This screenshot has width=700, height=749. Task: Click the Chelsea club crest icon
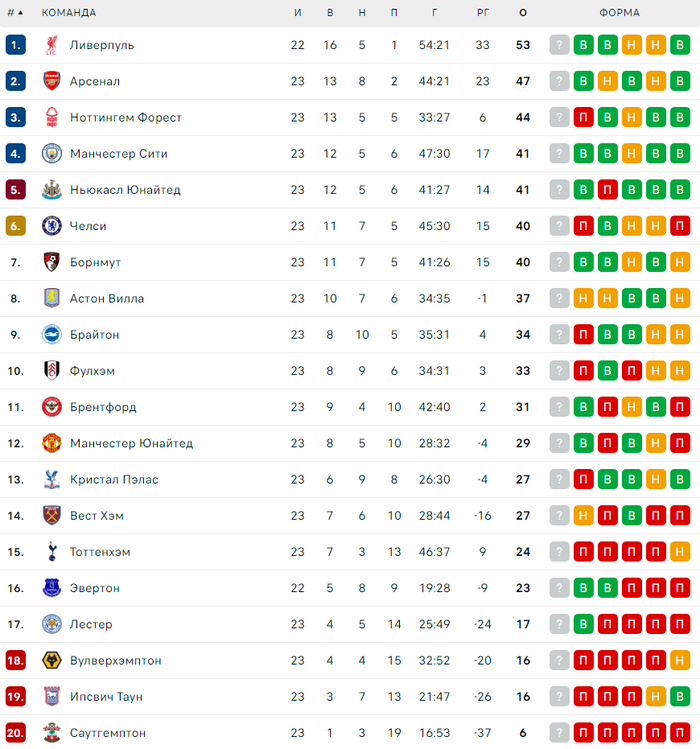[51, 226]
